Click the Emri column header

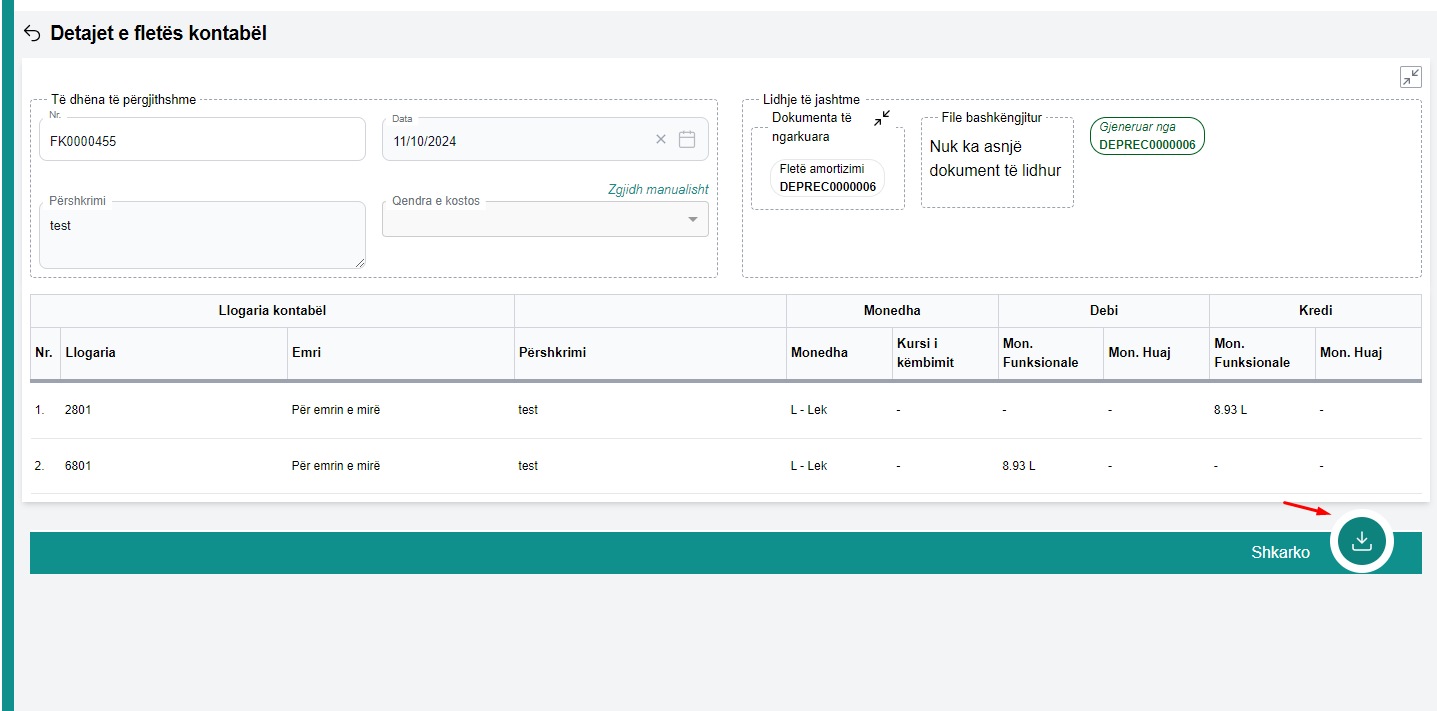point(306,353)
